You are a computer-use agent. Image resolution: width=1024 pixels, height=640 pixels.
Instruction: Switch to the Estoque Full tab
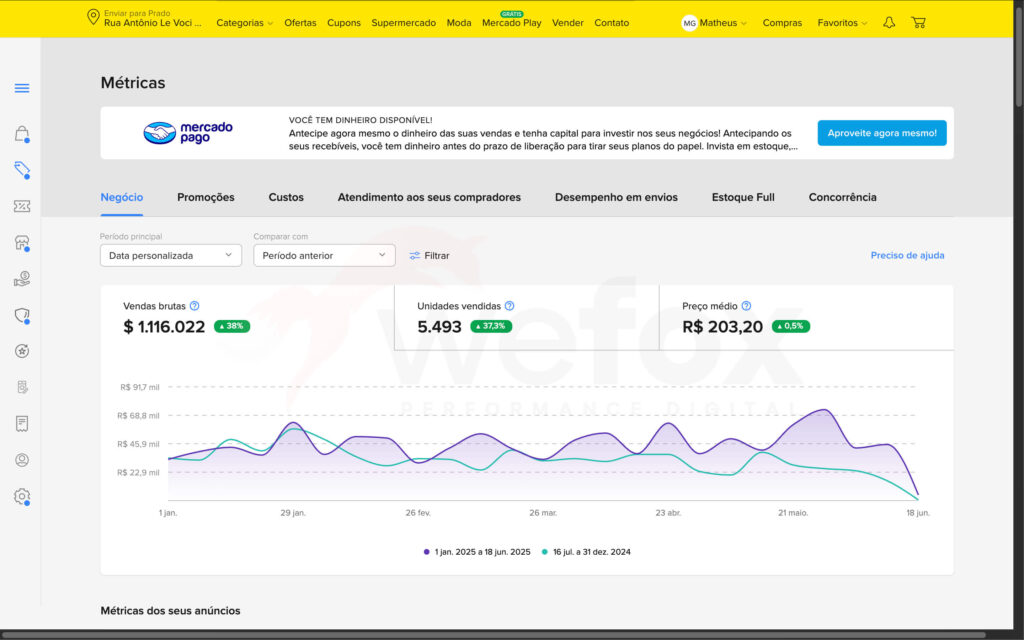click(743, 197)
